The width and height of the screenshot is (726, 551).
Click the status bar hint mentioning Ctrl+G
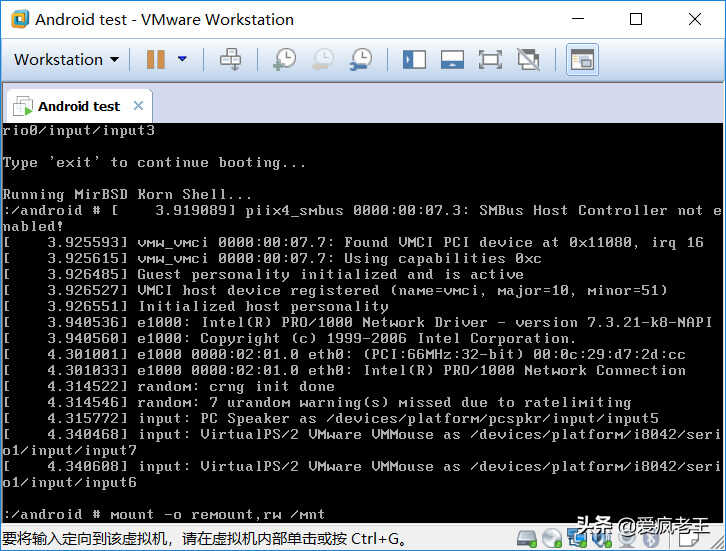coord(204,538)
